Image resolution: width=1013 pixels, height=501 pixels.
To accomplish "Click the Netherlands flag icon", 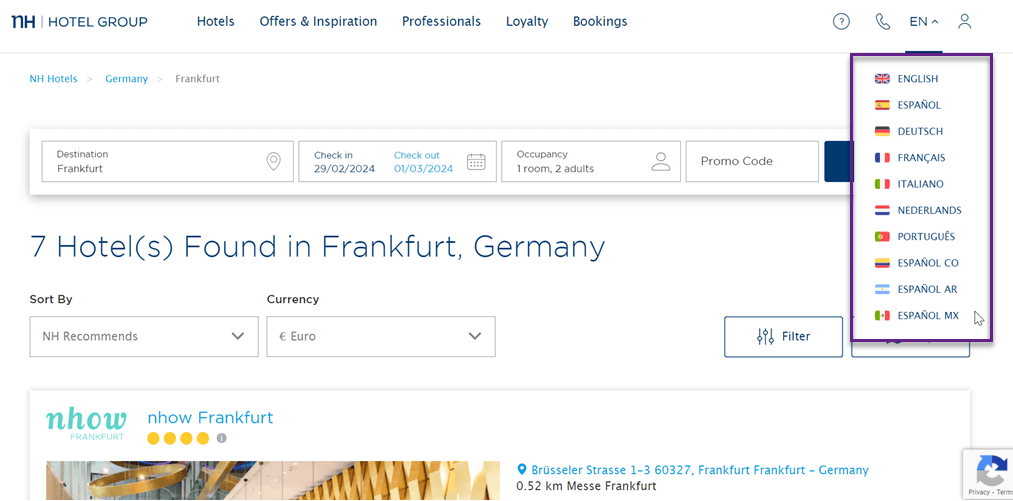I will pos(882,210).
